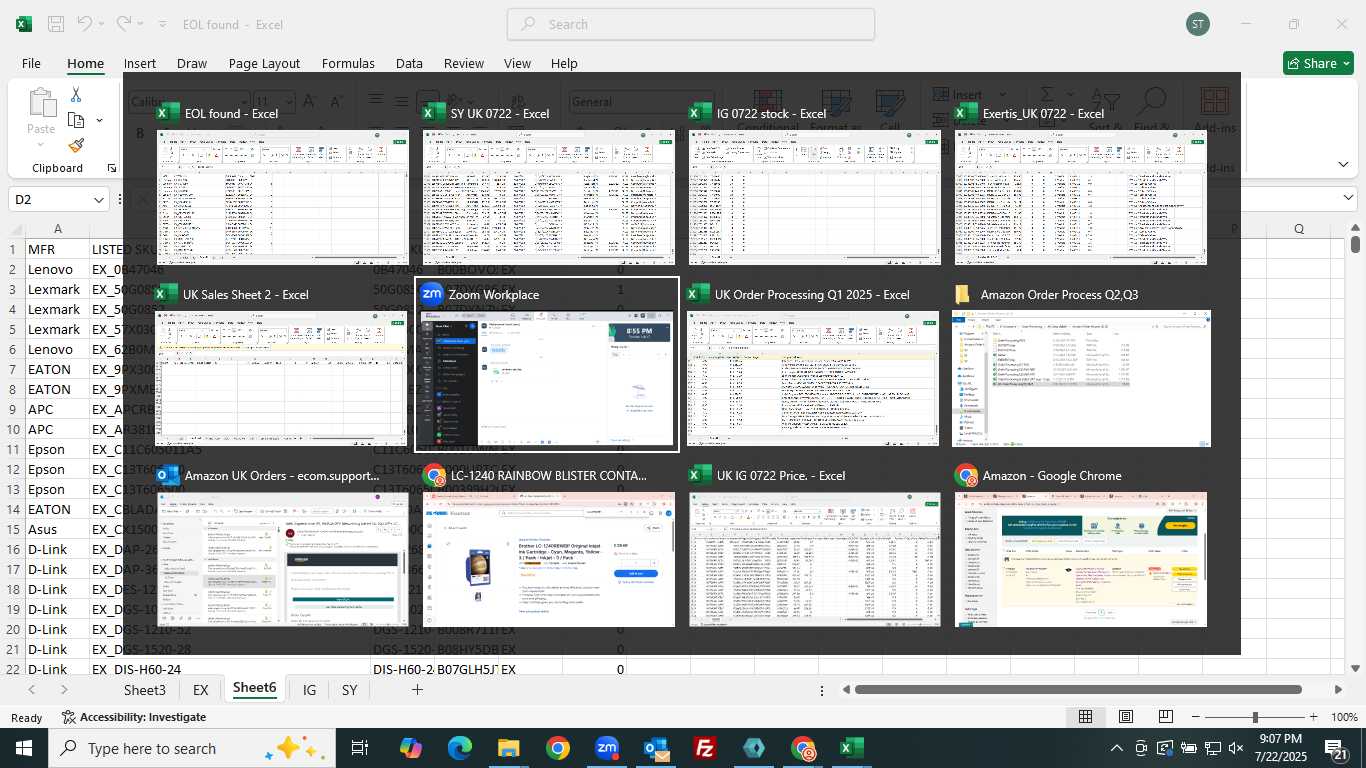Click previous sheet navigation arrow
Image resolution: width=1366 pixels, height=768 pixels.
(x=32, y=690)
